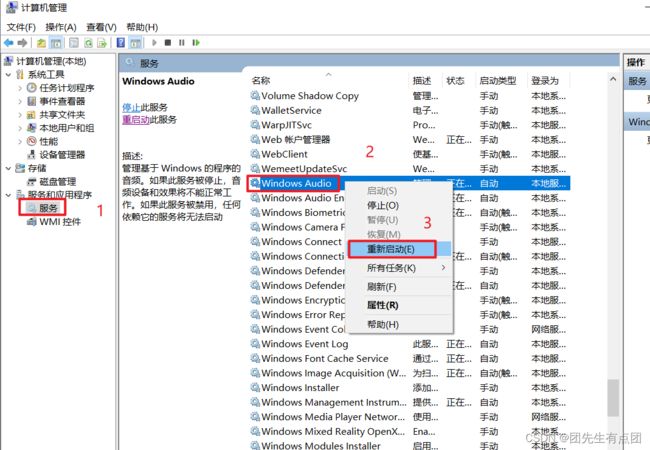Select the Windows Audio service row
Viewport: 650px width, 450px height.
coord(410,183)
